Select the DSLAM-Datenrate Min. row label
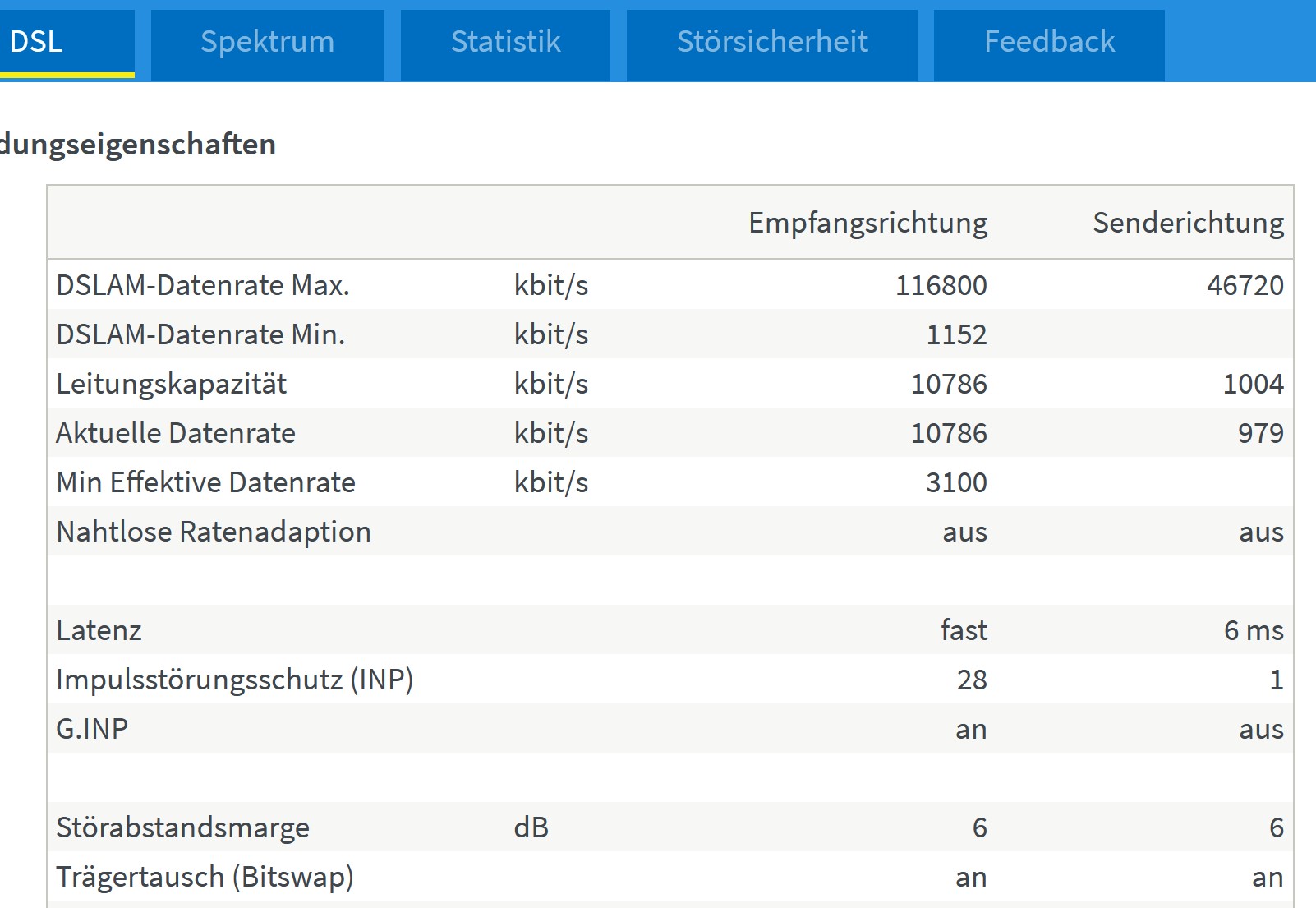The width and height of the screenshot is (1316, 908). [200, 334]
